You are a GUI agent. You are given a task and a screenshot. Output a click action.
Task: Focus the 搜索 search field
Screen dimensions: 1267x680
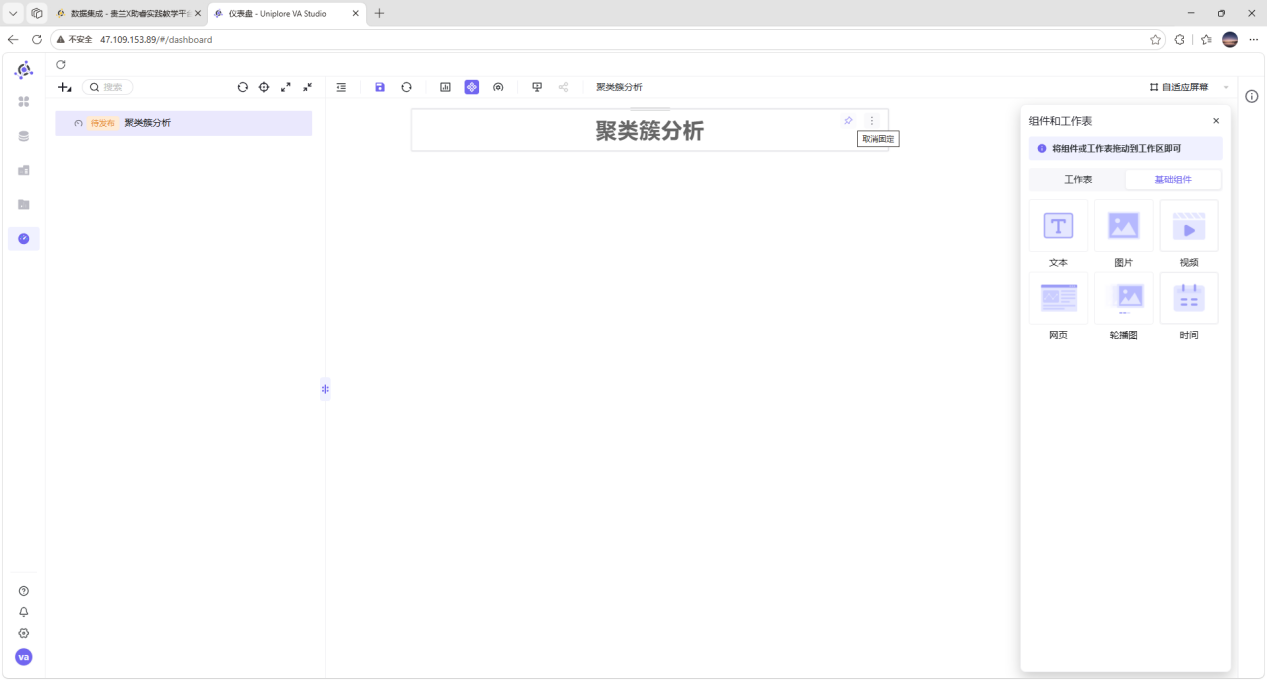tap(108, 88)
